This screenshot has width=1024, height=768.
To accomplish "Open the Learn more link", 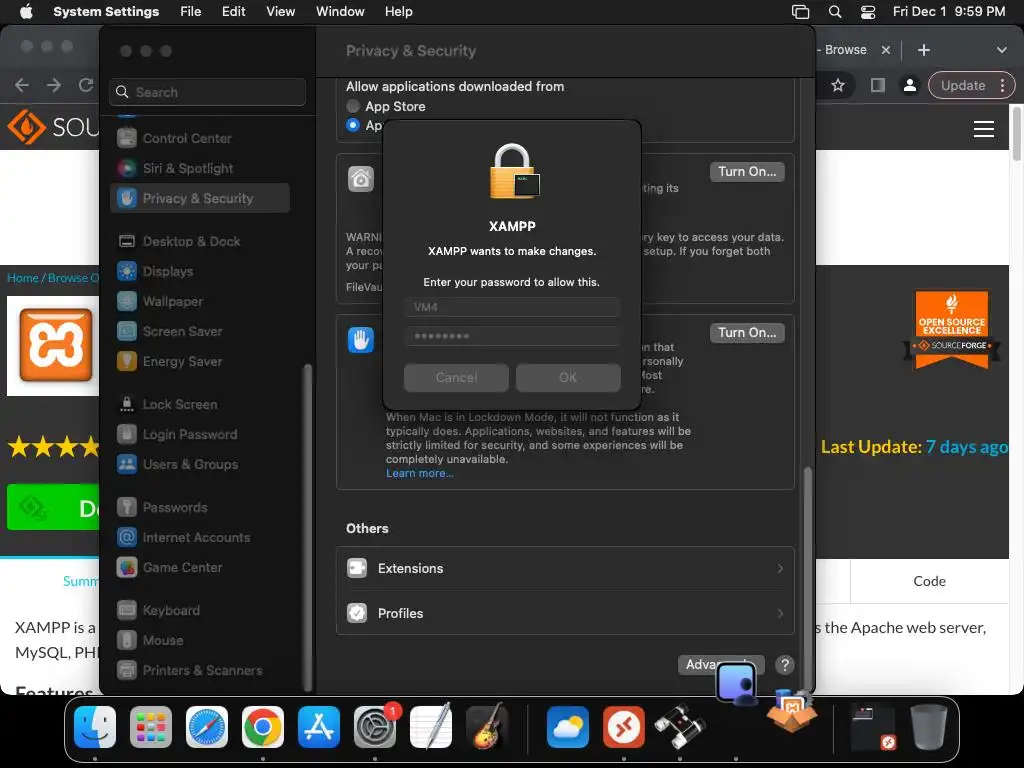I will point(419,473).
